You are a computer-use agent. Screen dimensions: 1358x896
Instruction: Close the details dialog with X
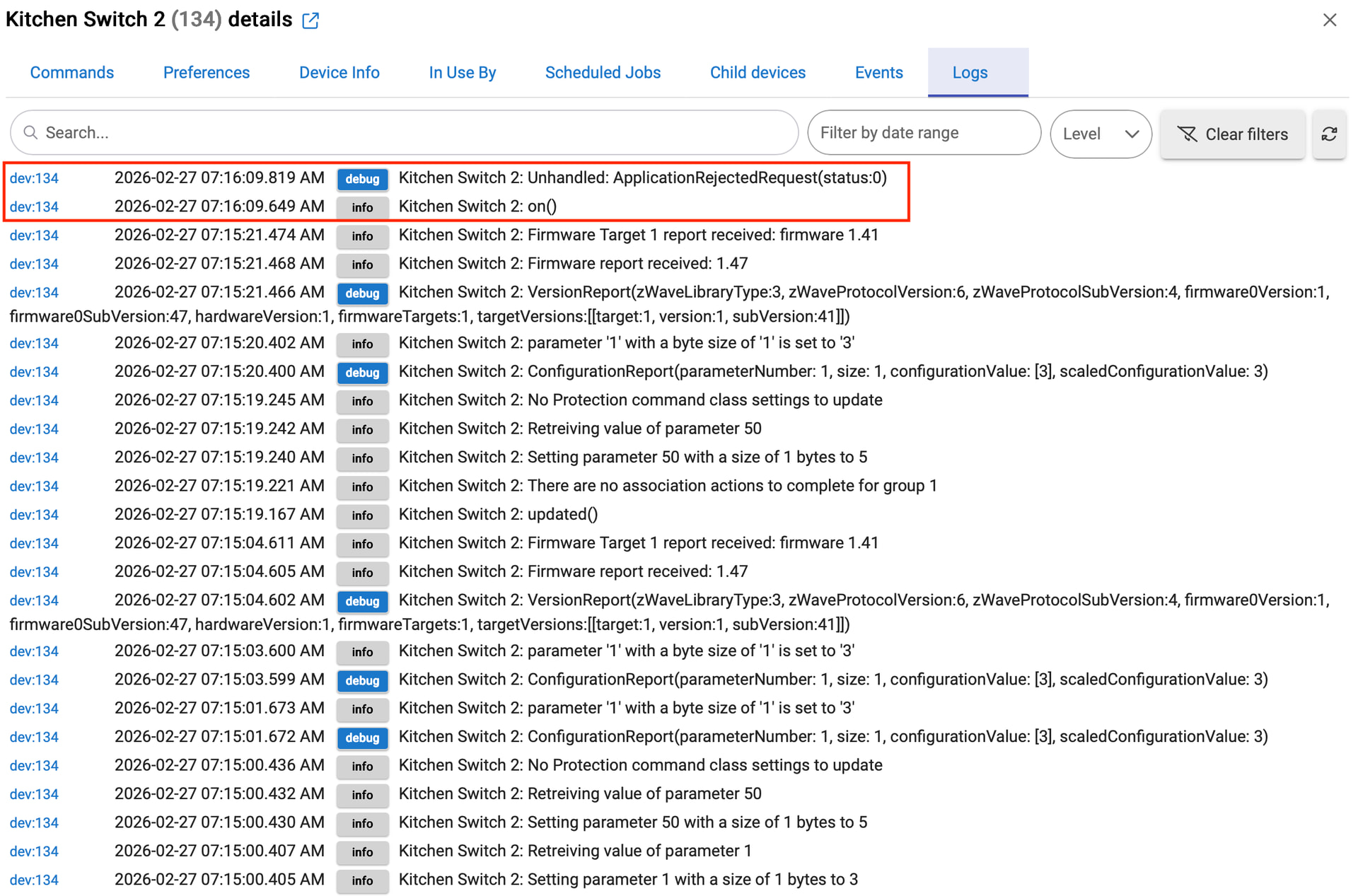1330,20
